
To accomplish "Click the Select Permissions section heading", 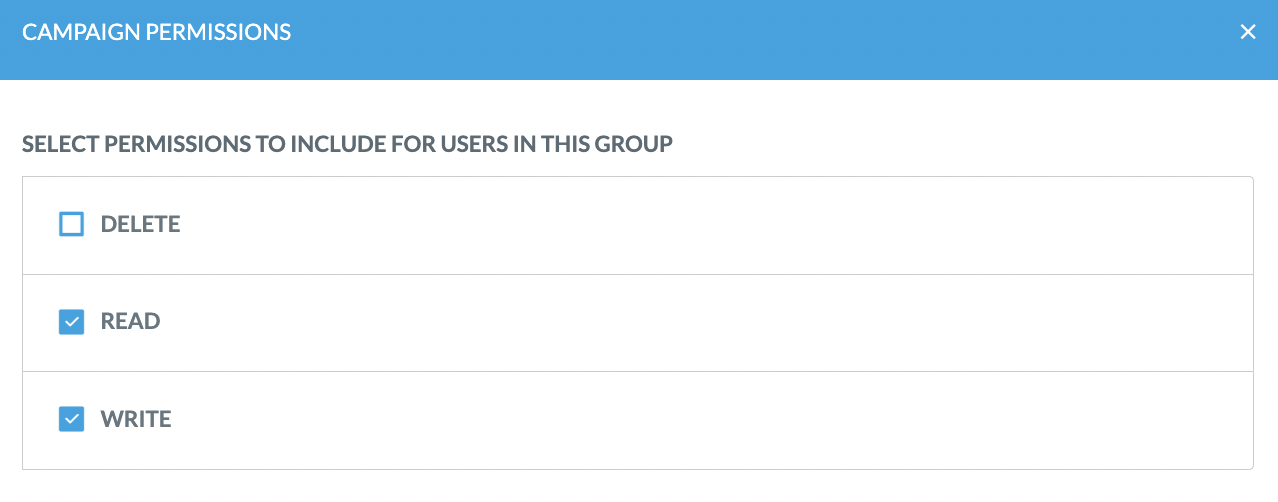I will click(347, 144).
